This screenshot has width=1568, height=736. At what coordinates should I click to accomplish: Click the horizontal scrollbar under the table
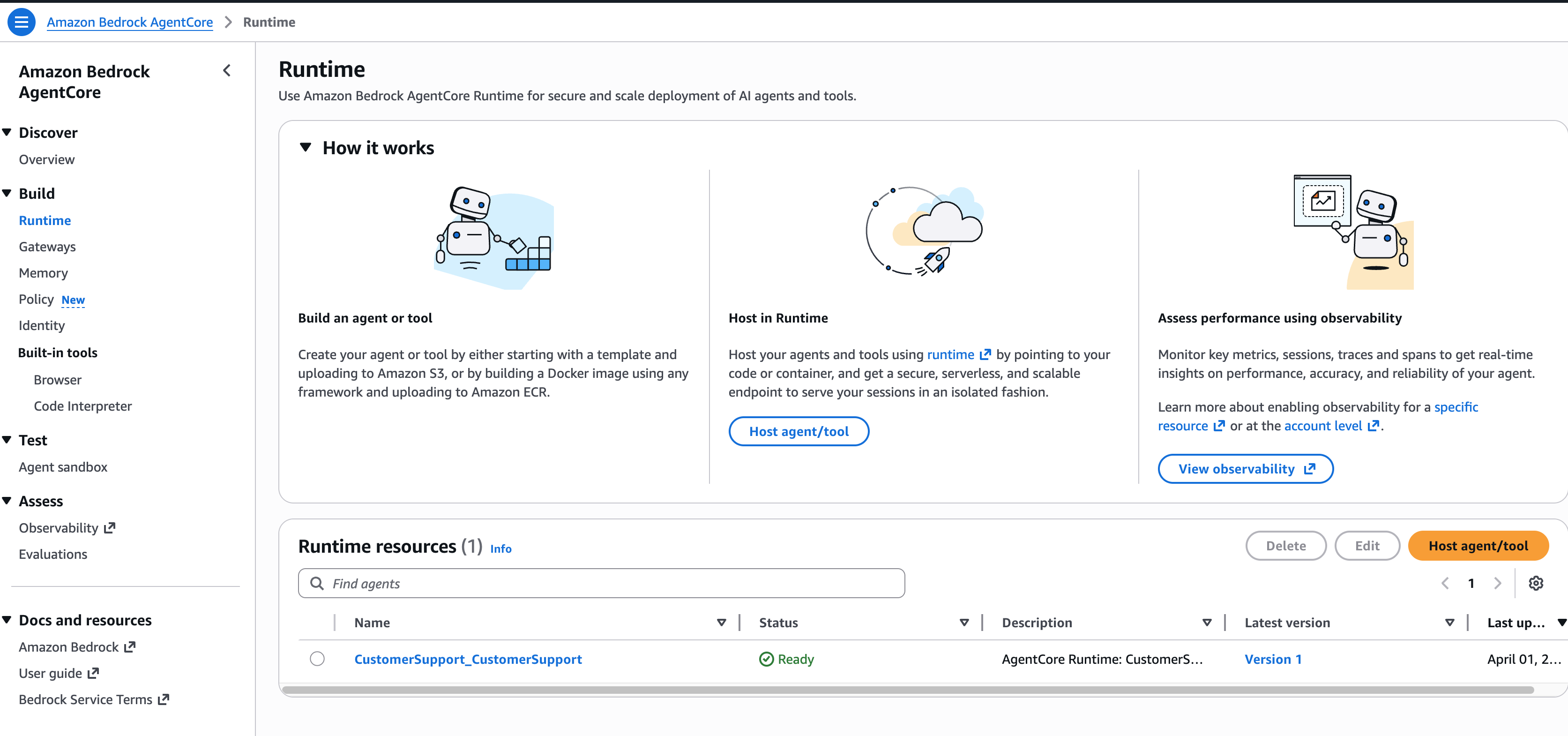[907, 690]
